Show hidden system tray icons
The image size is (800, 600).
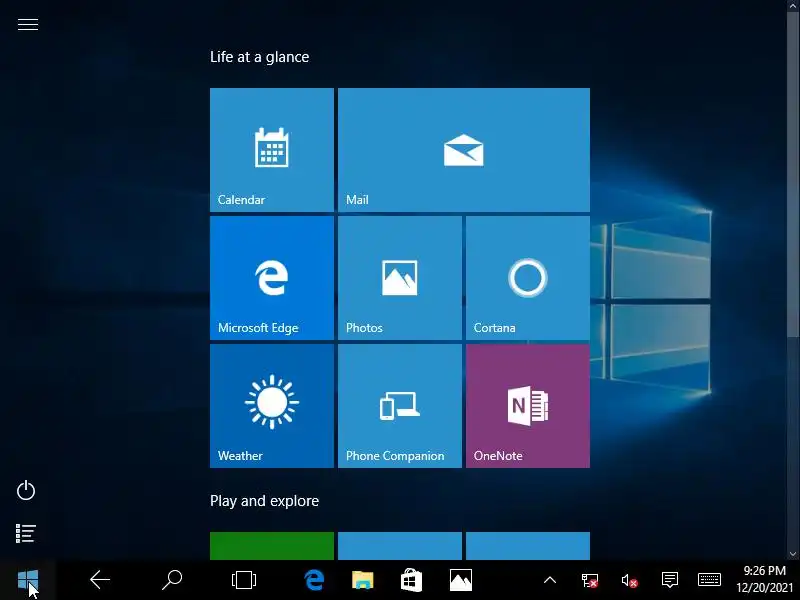tap(550, 580)
